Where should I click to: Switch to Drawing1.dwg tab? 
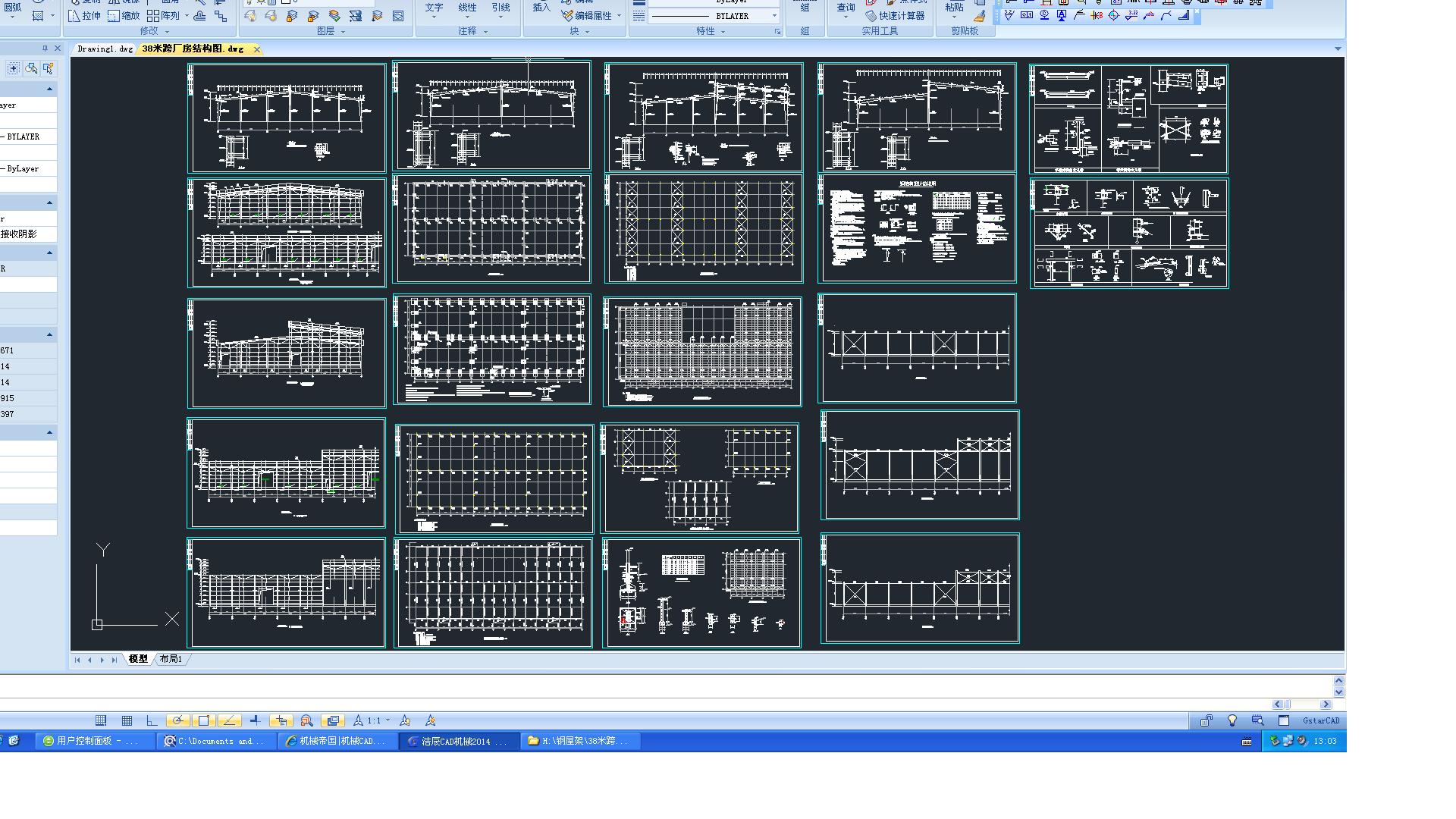[x=105, y=49]
